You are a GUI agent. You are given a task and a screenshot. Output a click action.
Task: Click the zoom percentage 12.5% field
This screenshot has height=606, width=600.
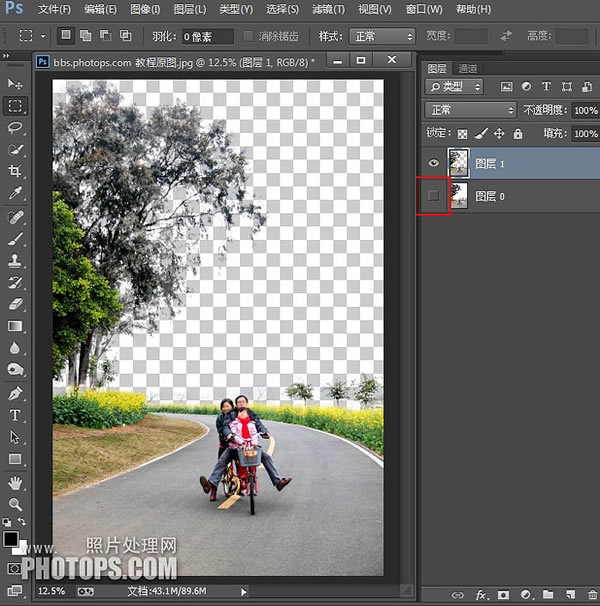51,591
